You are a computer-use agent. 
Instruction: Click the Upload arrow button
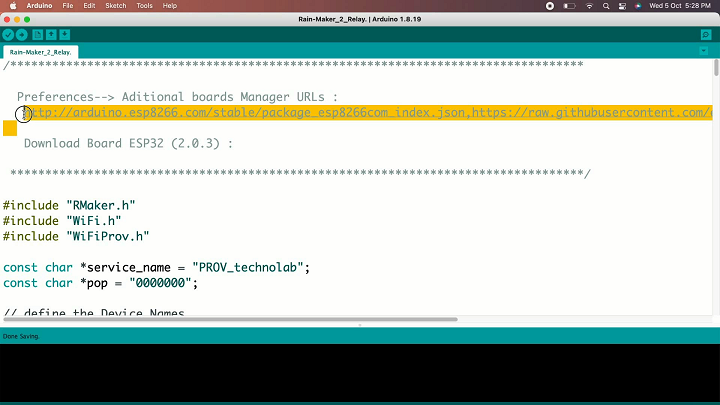(x=22, y=35)
